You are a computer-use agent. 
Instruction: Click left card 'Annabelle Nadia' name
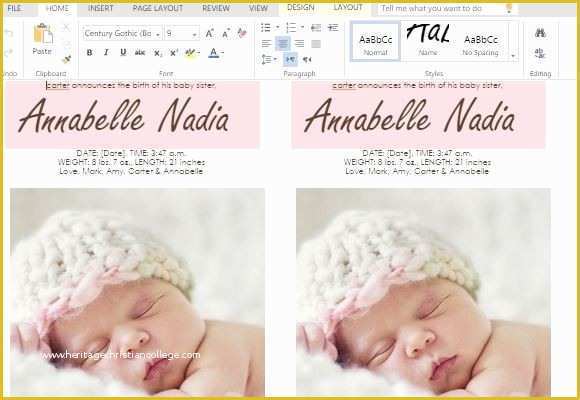(x=124, y=116)
